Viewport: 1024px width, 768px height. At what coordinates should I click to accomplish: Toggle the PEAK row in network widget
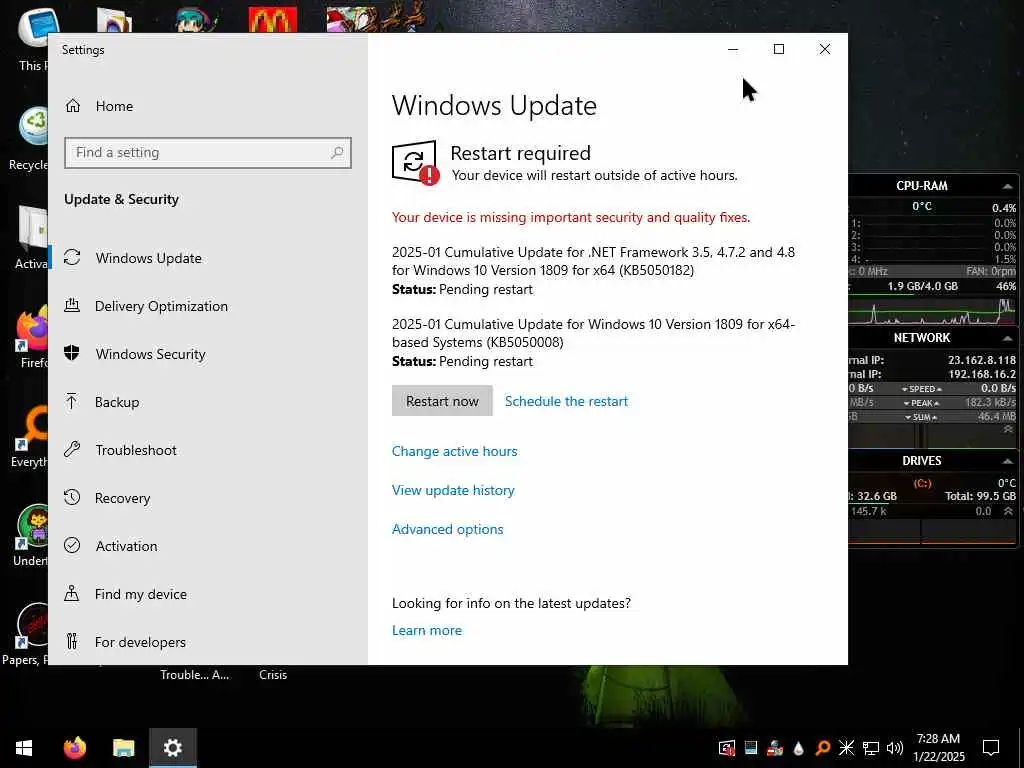tap(921, 403)
